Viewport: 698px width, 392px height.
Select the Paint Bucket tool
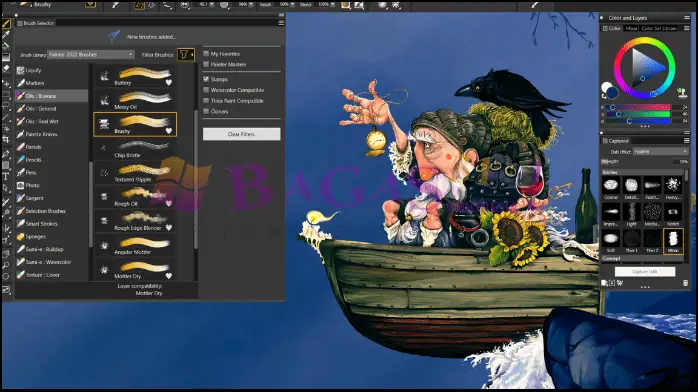click(x=6, y=46)
